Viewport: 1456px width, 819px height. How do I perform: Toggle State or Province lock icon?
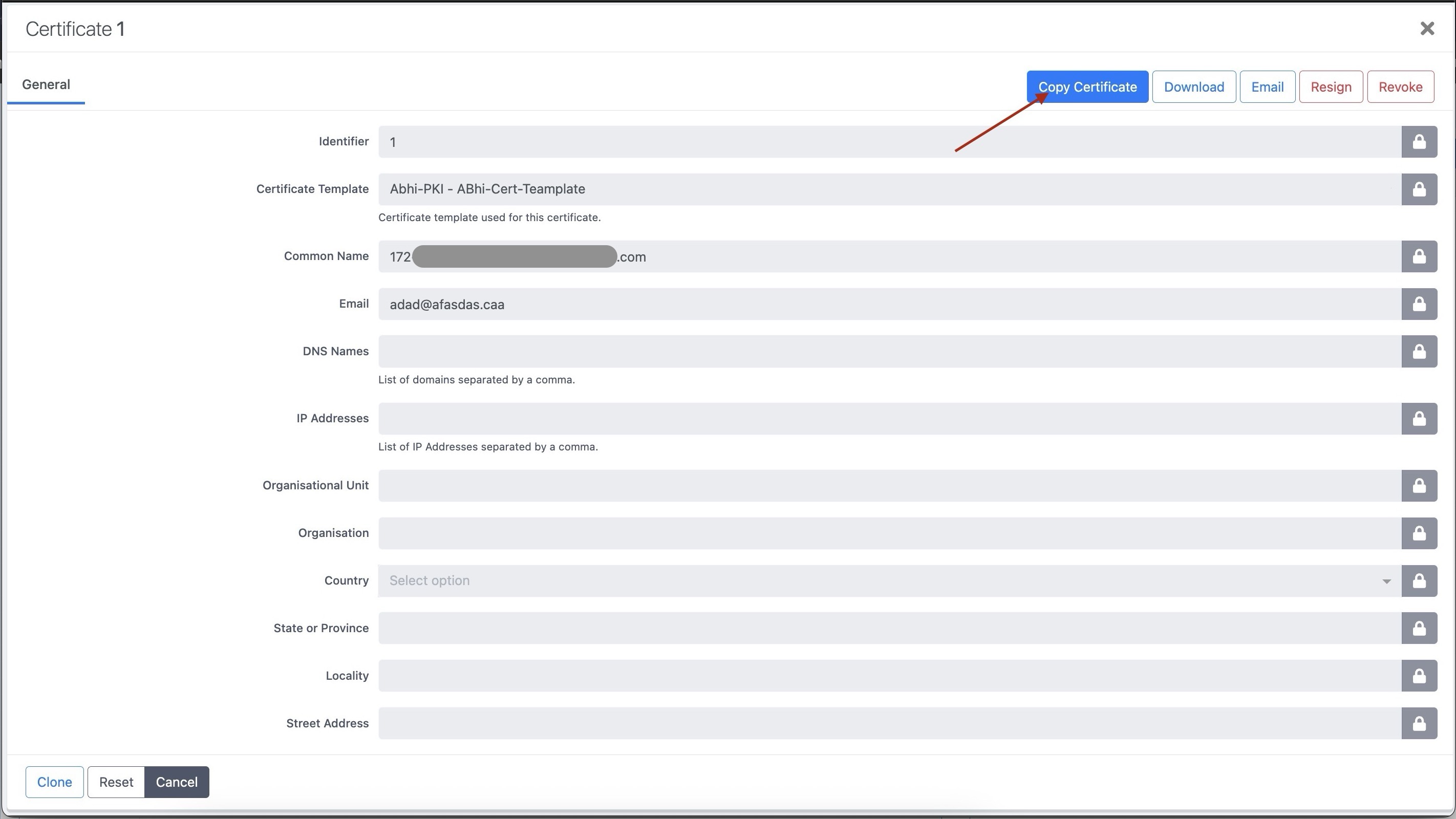coord(1419,628)
